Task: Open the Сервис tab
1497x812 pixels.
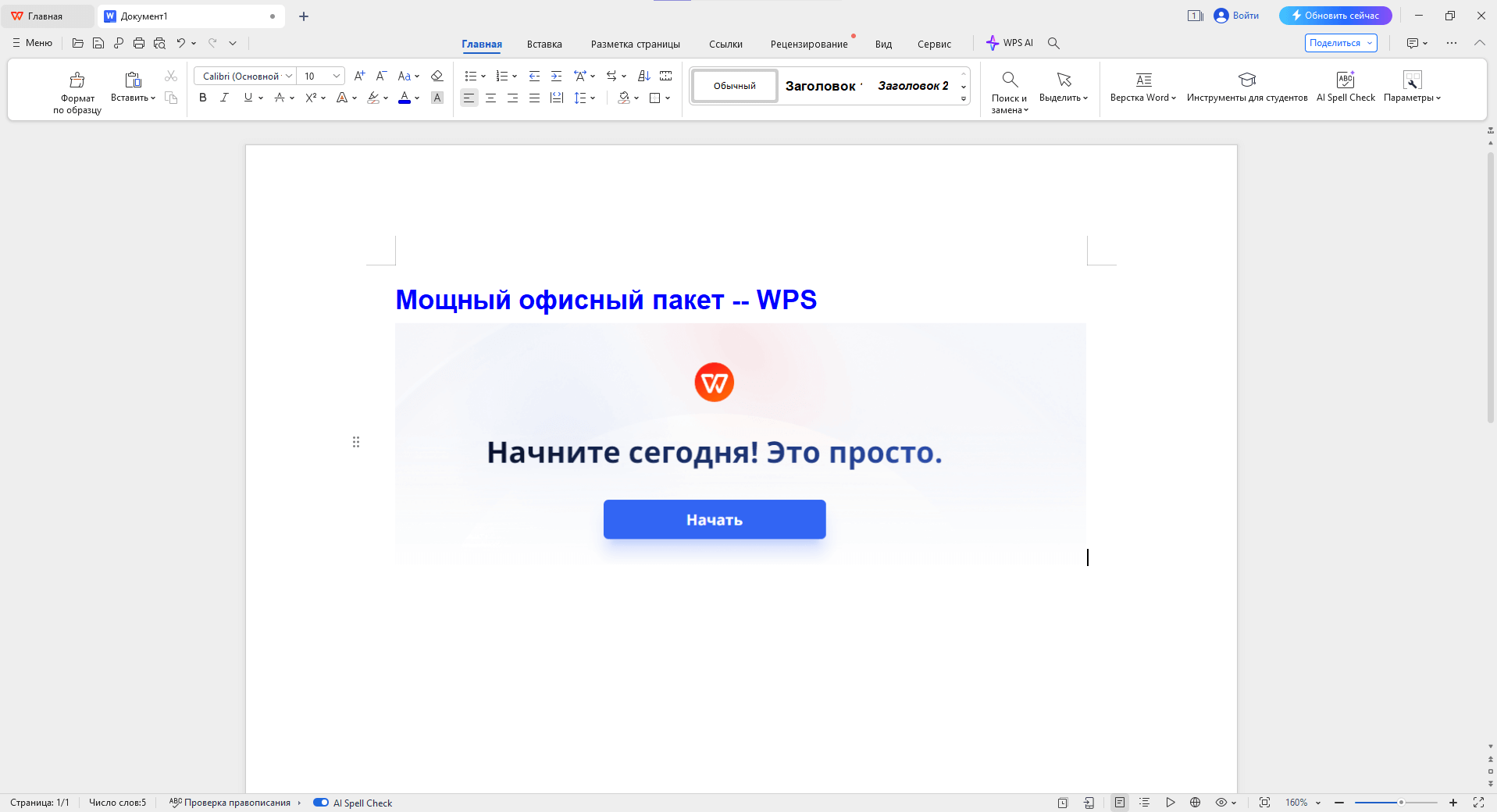Action: click(x=934, y=44)
